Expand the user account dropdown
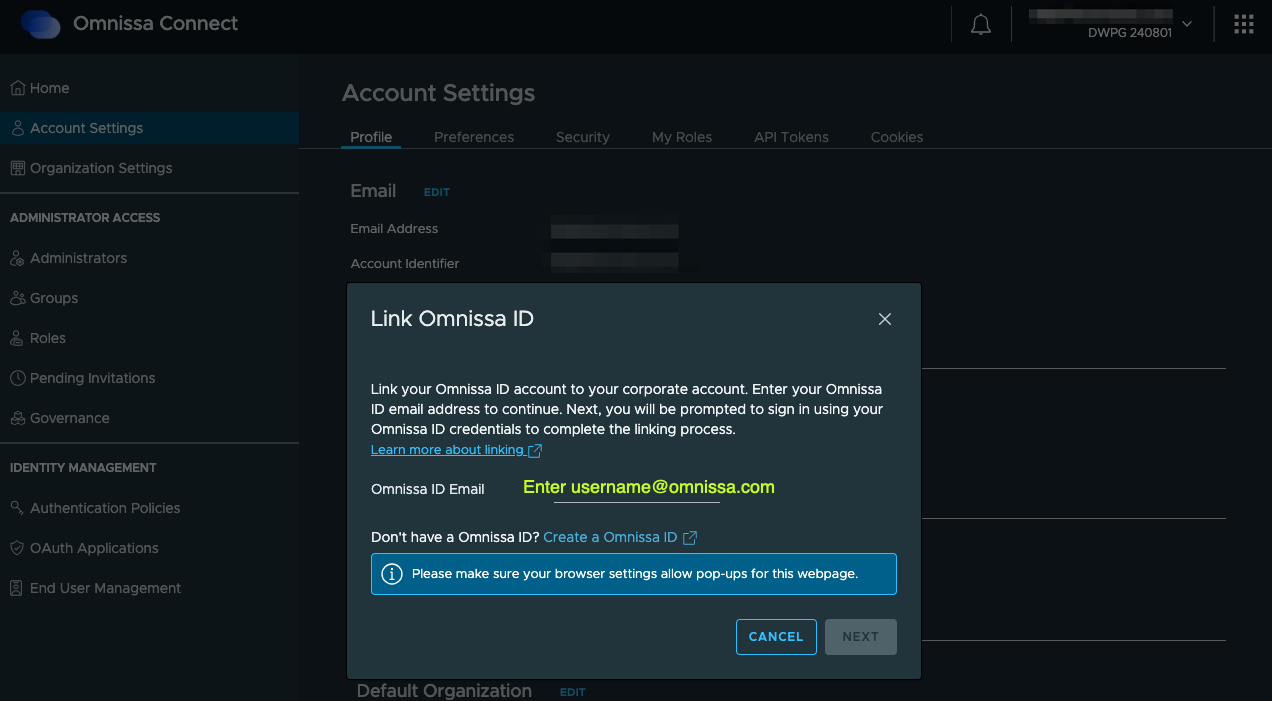The image size is (1272, 701). [1186, 24]
